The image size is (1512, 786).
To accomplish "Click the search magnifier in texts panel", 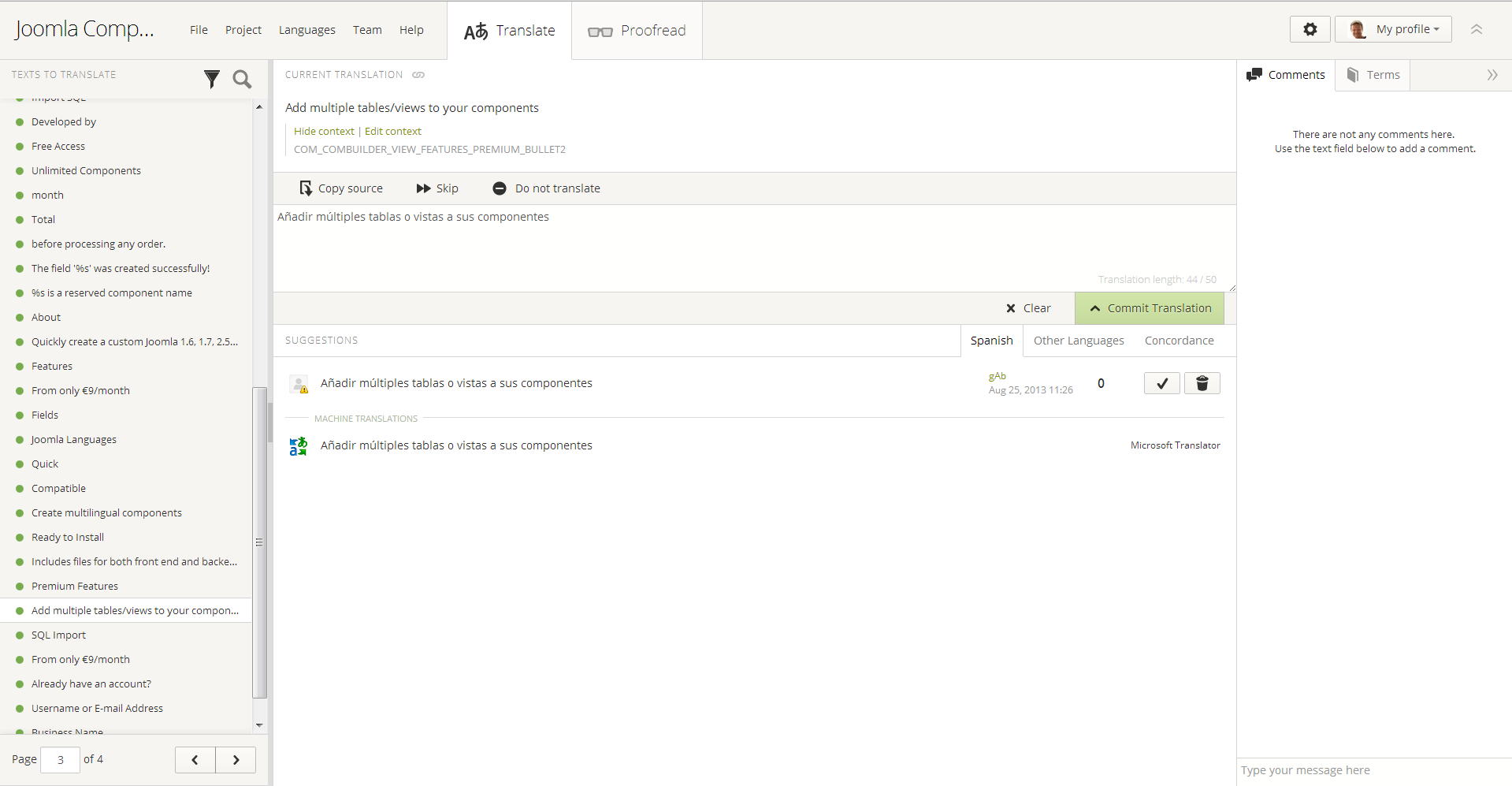I will click(242, 79).
